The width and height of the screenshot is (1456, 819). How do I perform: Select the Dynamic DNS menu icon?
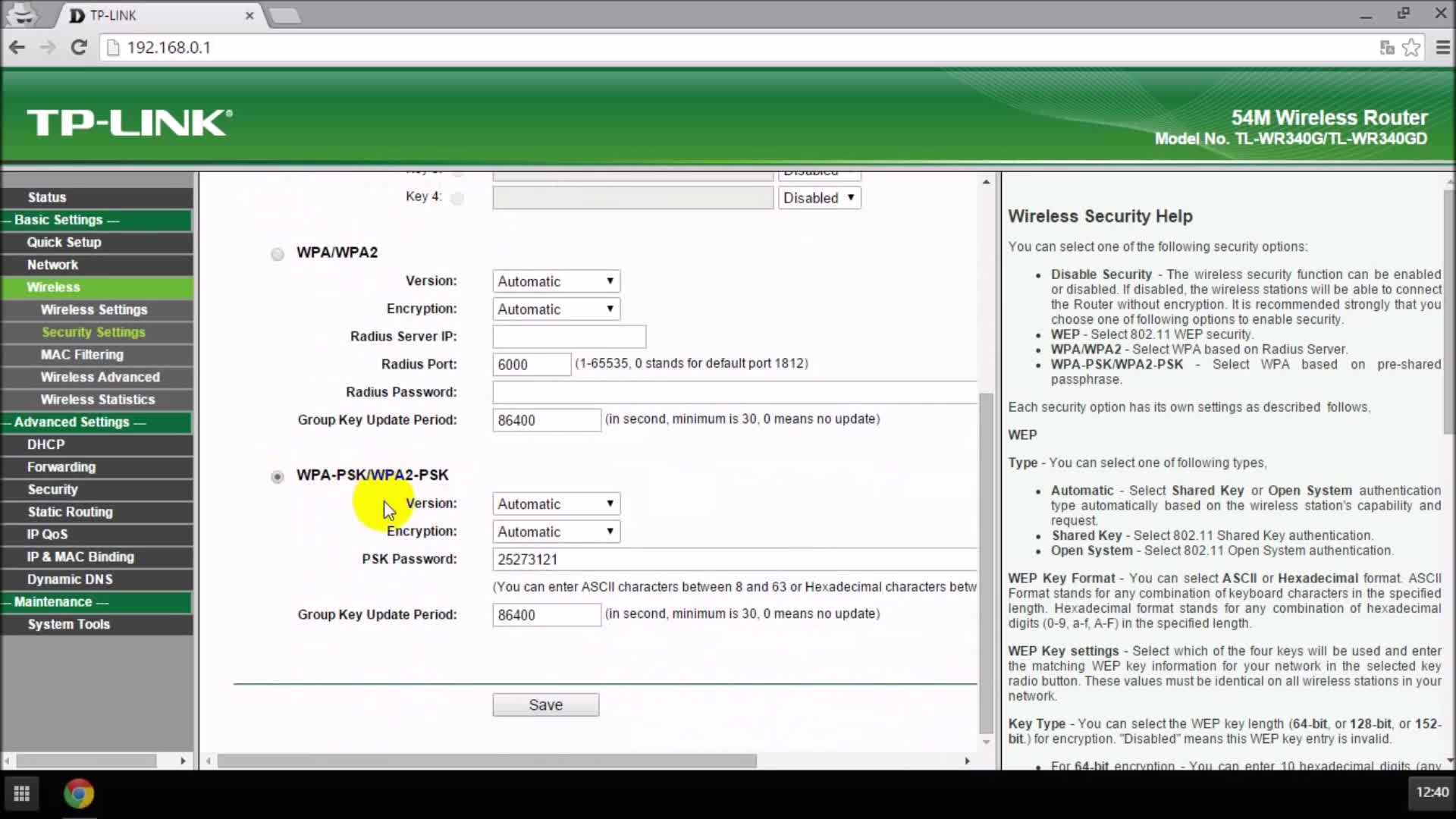[x=70, y=578]
